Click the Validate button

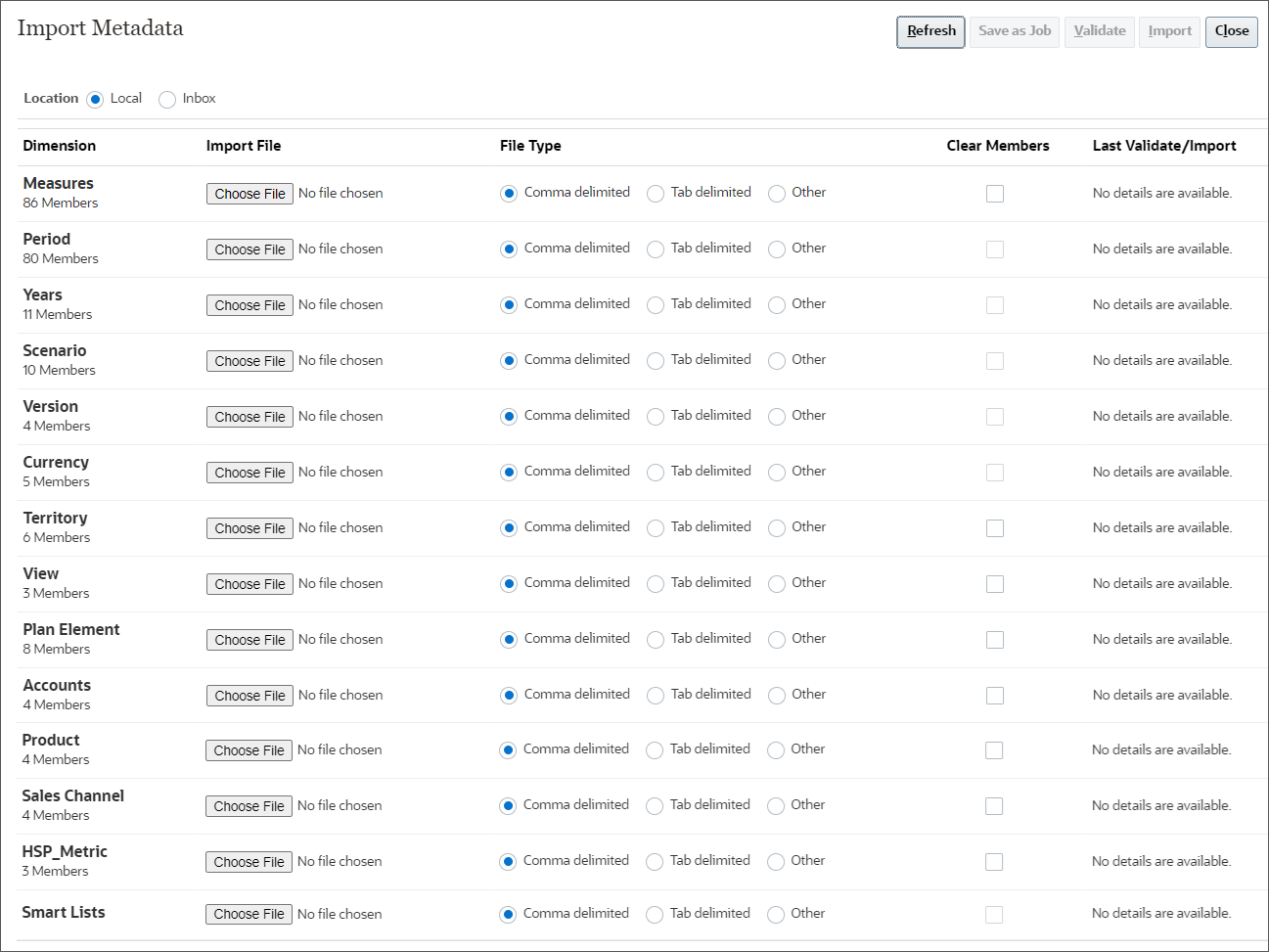click(1099, 31)
